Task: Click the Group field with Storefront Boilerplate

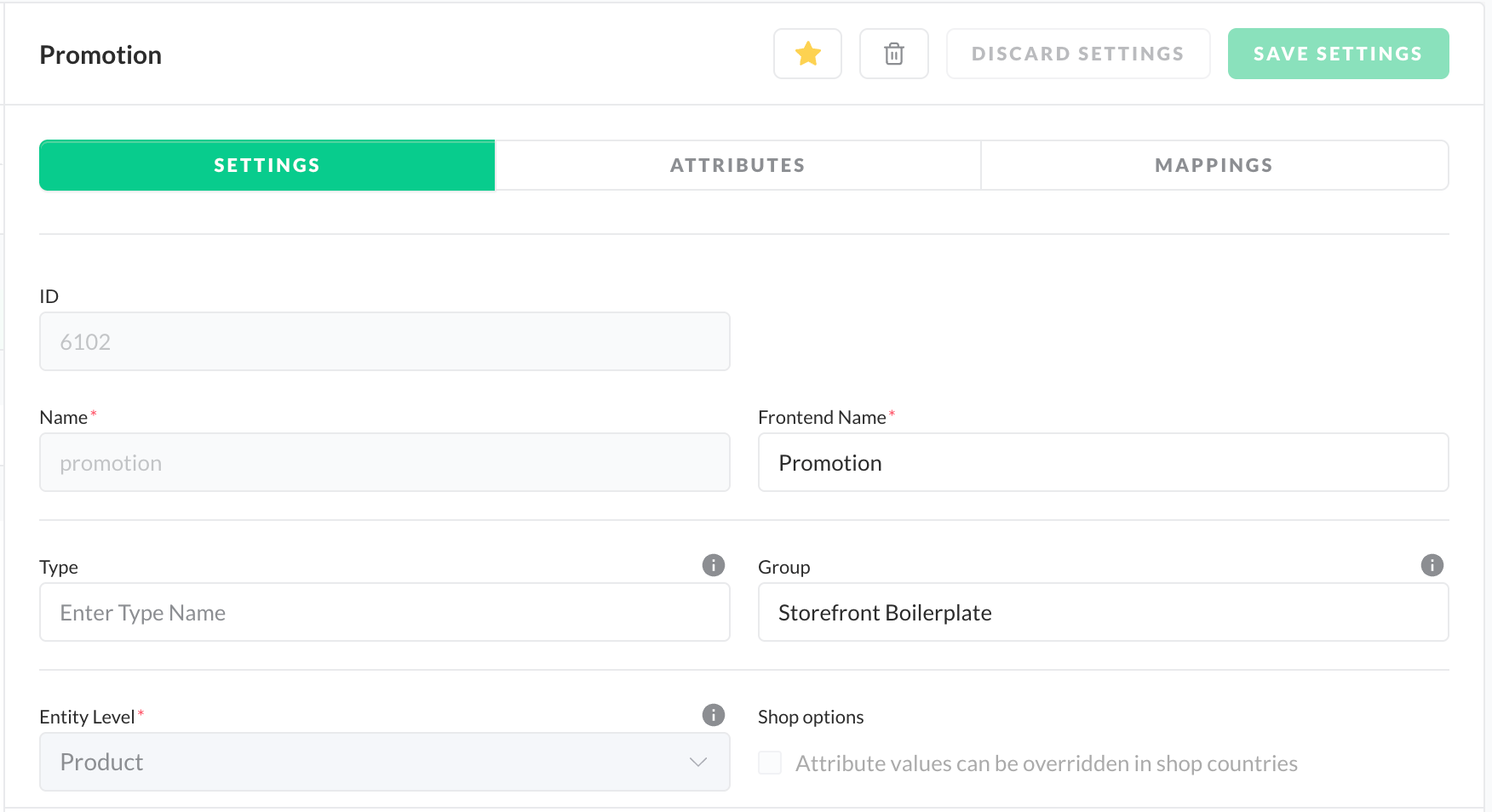Action: tap(1103, 612)
